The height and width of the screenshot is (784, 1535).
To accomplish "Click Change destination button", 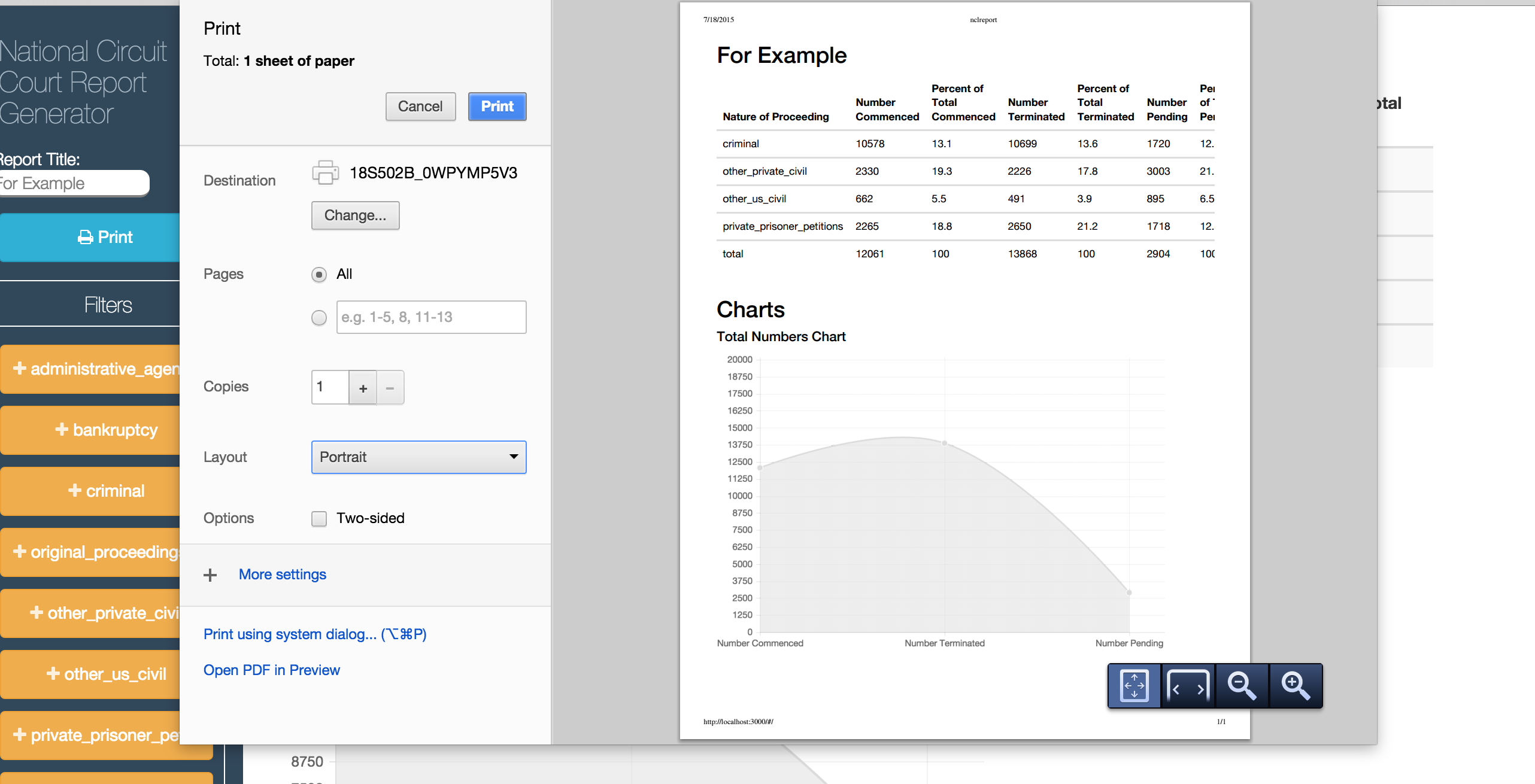I will (355, 215).
